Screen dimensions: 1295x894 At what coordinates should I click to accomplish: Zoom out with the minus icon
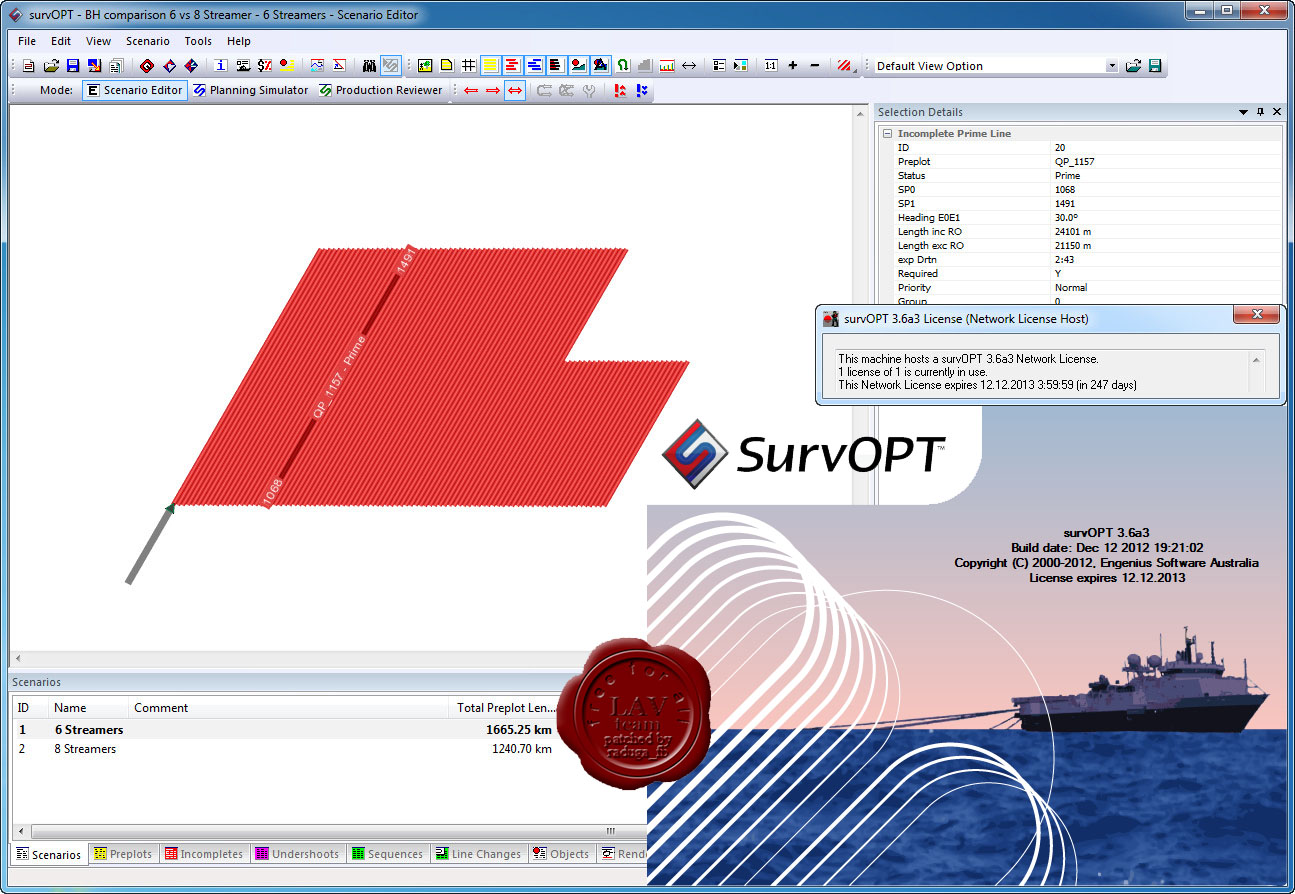tap(815, 66)
